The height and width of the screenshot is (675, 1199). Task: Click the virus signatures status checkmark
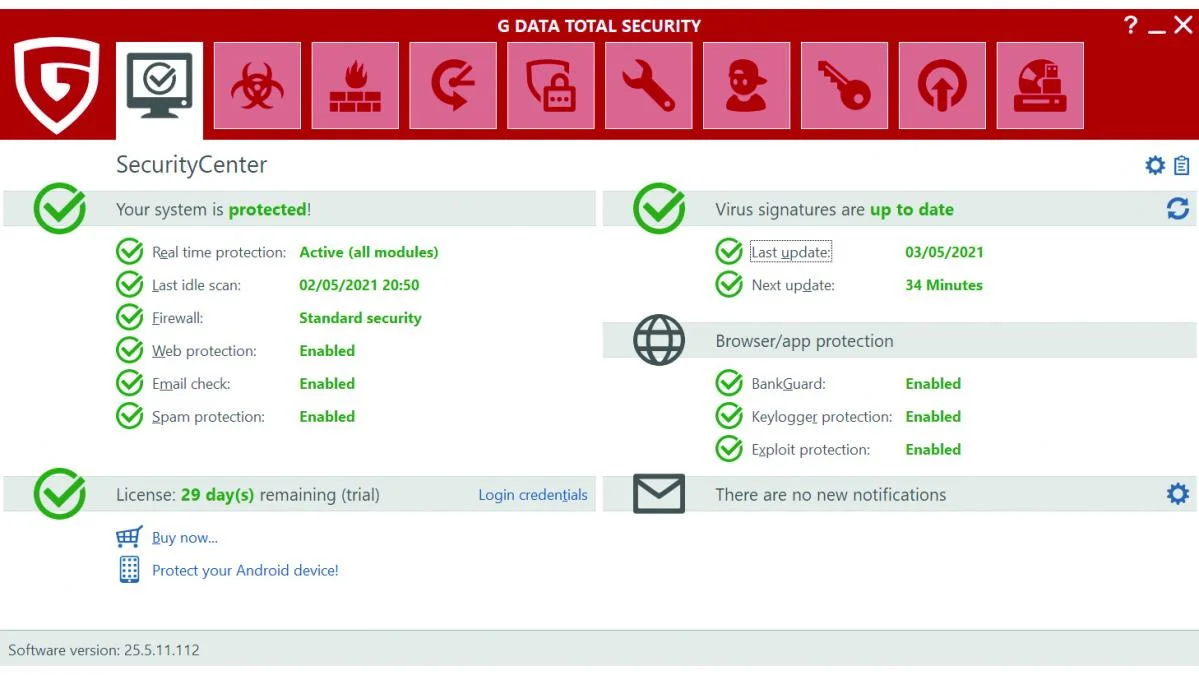click(659, 208)
